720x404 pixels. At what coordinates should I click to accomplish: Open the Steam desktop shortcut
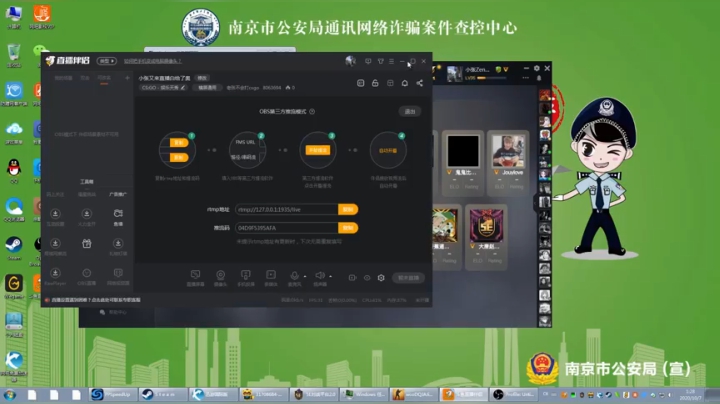point(14,248)
